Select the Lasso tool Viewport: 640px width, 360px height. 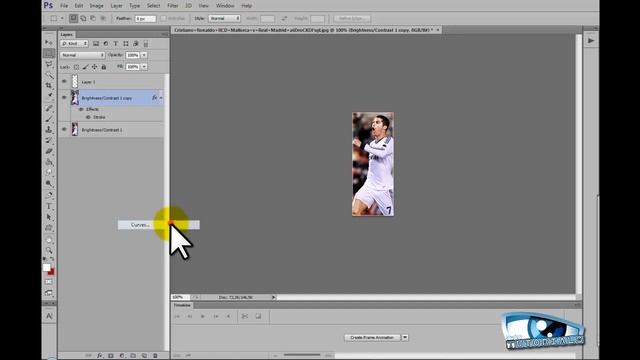pyautogui.click(x=49, y=64)
